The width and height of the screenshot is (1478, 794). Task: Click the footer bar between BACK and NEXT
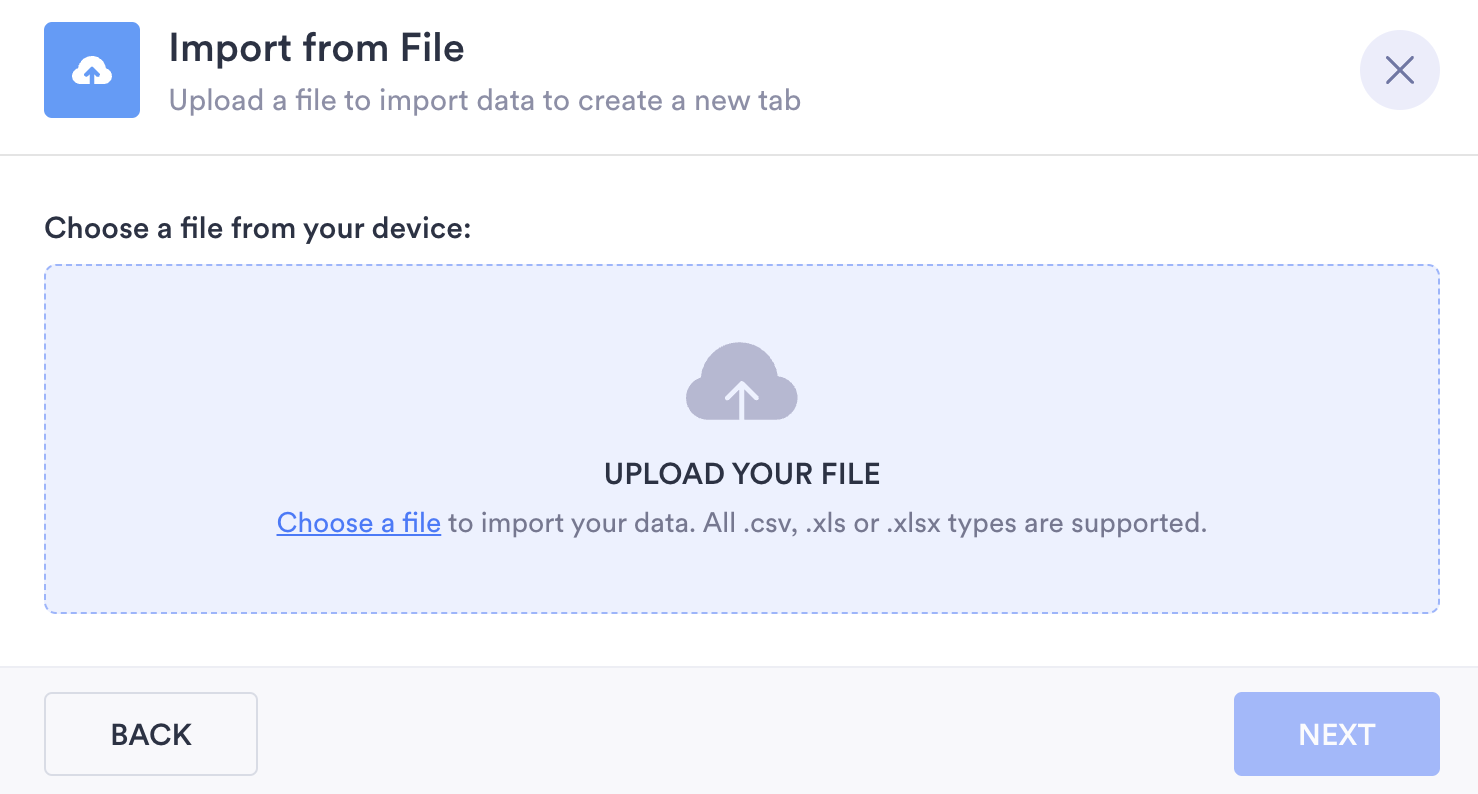pyautogui.click(x=745, y=734)
